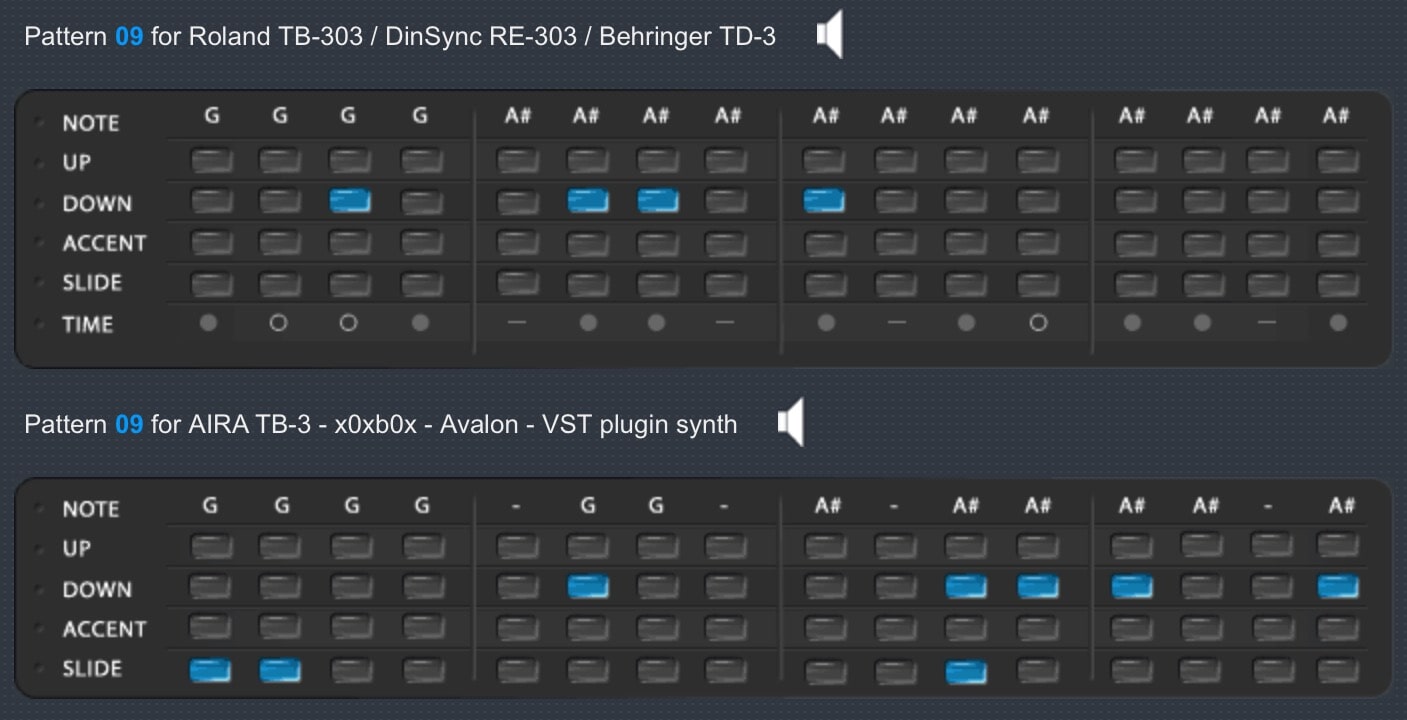
Task: Click the UP row label in the TB-3 pattern
Action: tap(77, 548)
